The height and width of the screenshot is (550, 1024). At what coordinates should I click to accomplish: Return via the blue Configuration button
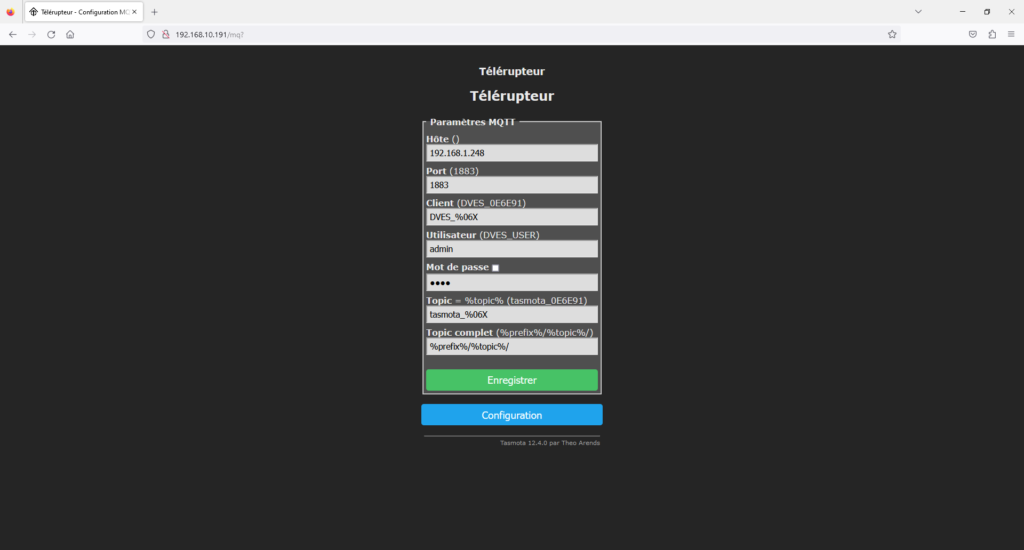click(x=511, y=415)
